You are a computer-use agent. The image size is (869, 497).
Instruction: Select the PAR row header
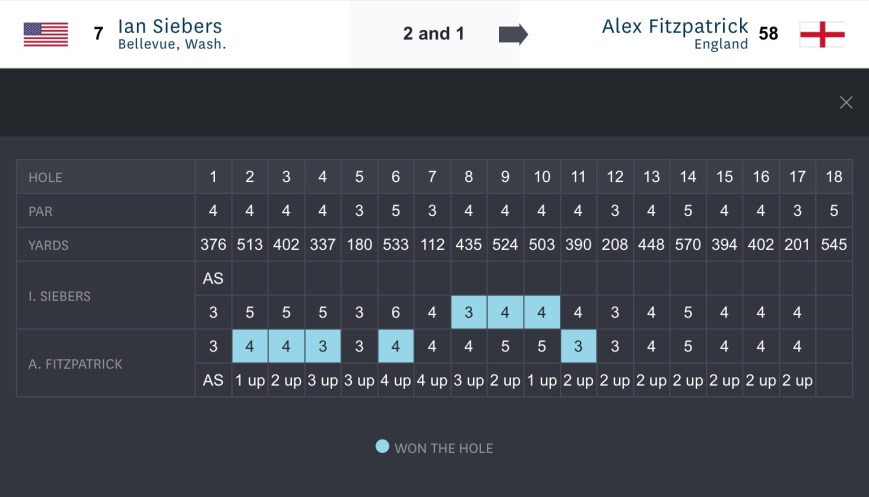point(42,211)
